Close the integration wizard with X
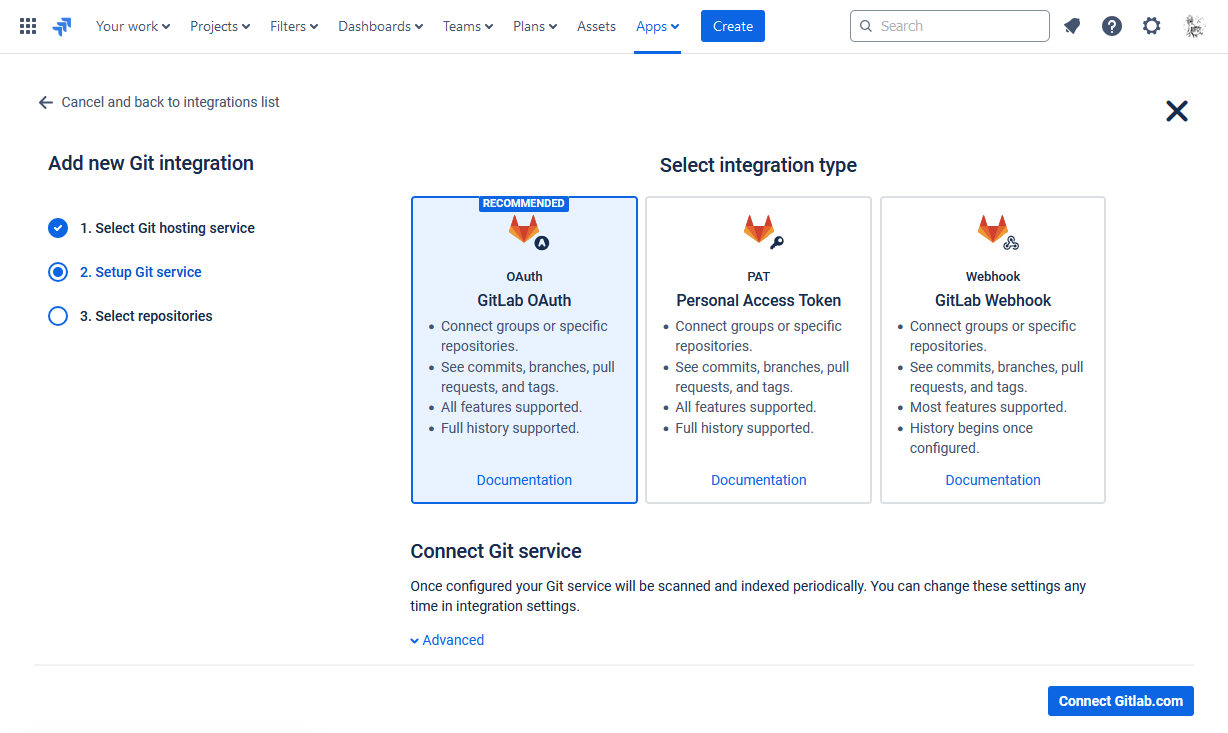Screen dimensions: 1228x733 [x=1177, y=111]
